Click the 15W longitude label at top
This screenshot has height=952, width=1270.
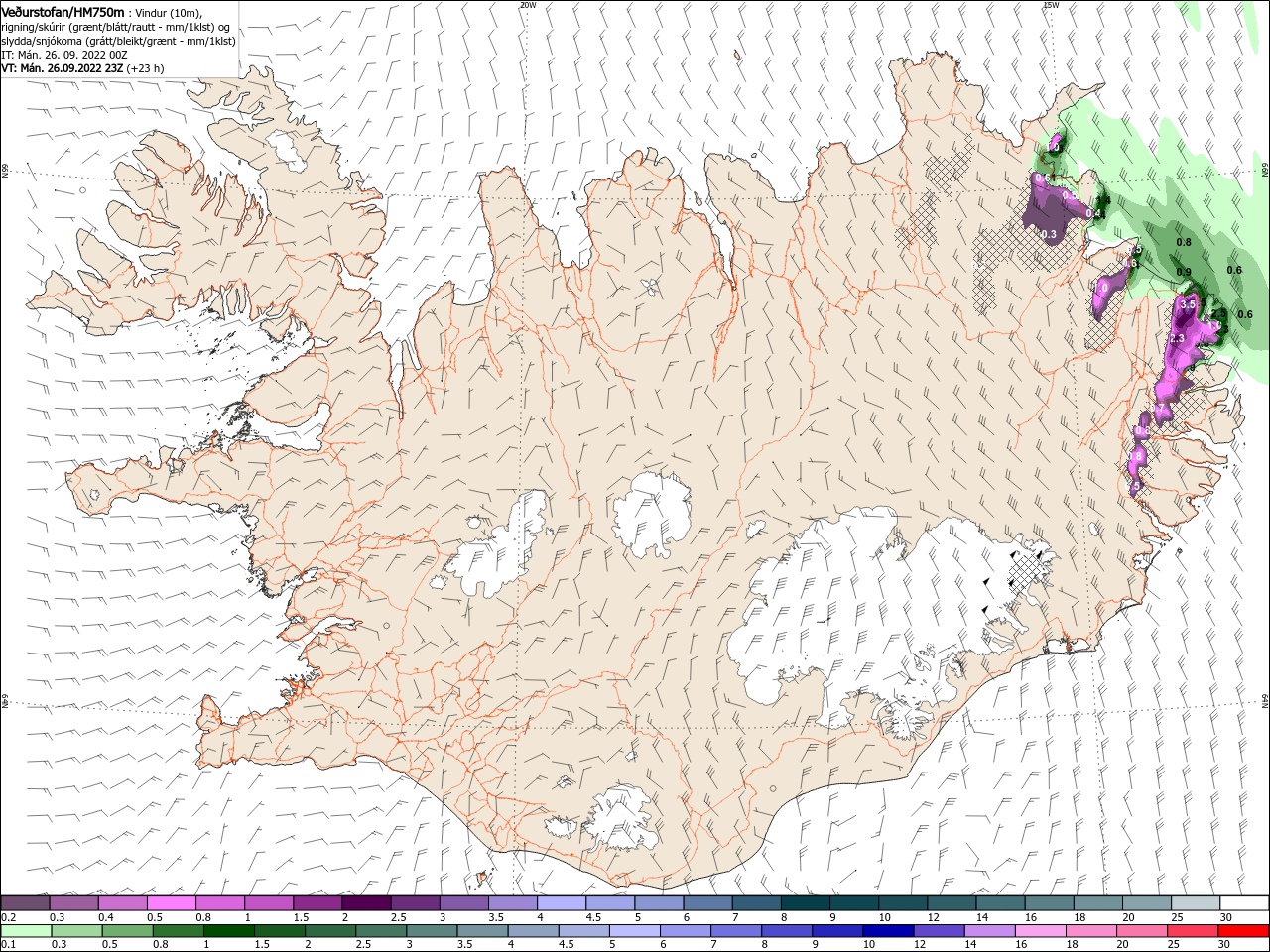(x=1051, y=5)
